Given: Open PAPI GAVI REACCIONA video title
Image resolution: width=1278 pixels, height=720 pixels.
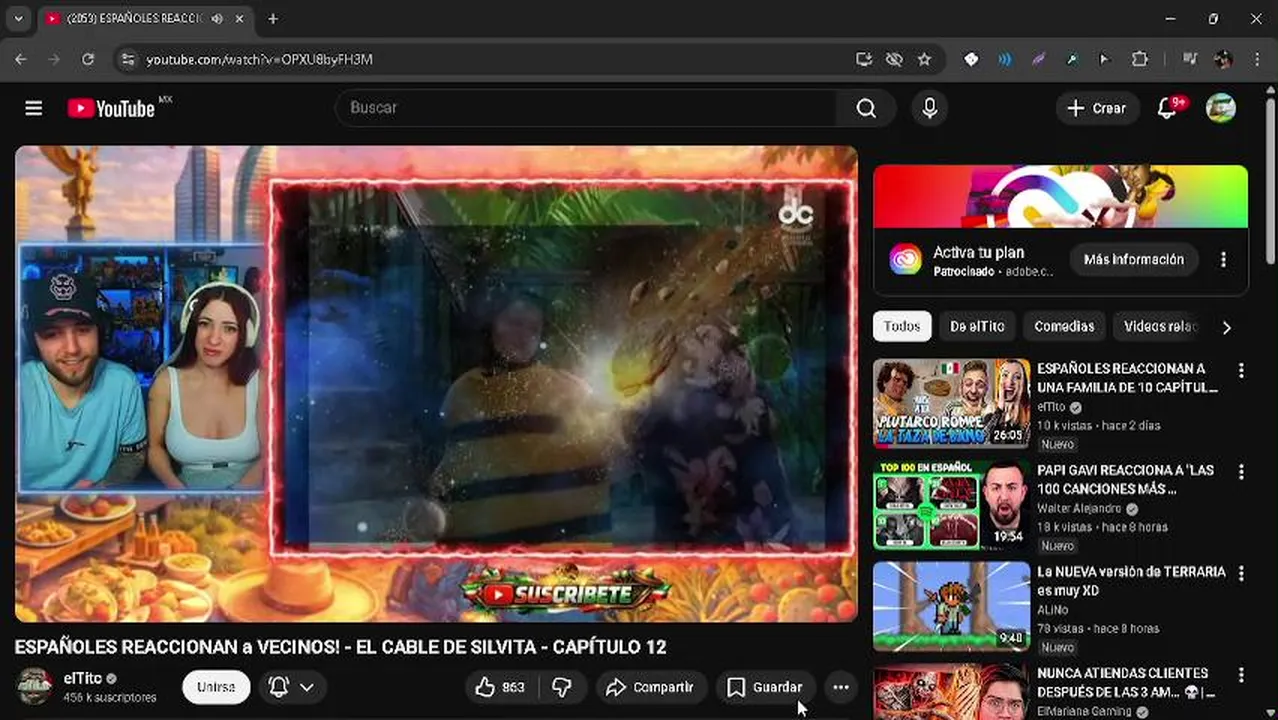Looking at the screenshot, I should [x=1125, y=479].
